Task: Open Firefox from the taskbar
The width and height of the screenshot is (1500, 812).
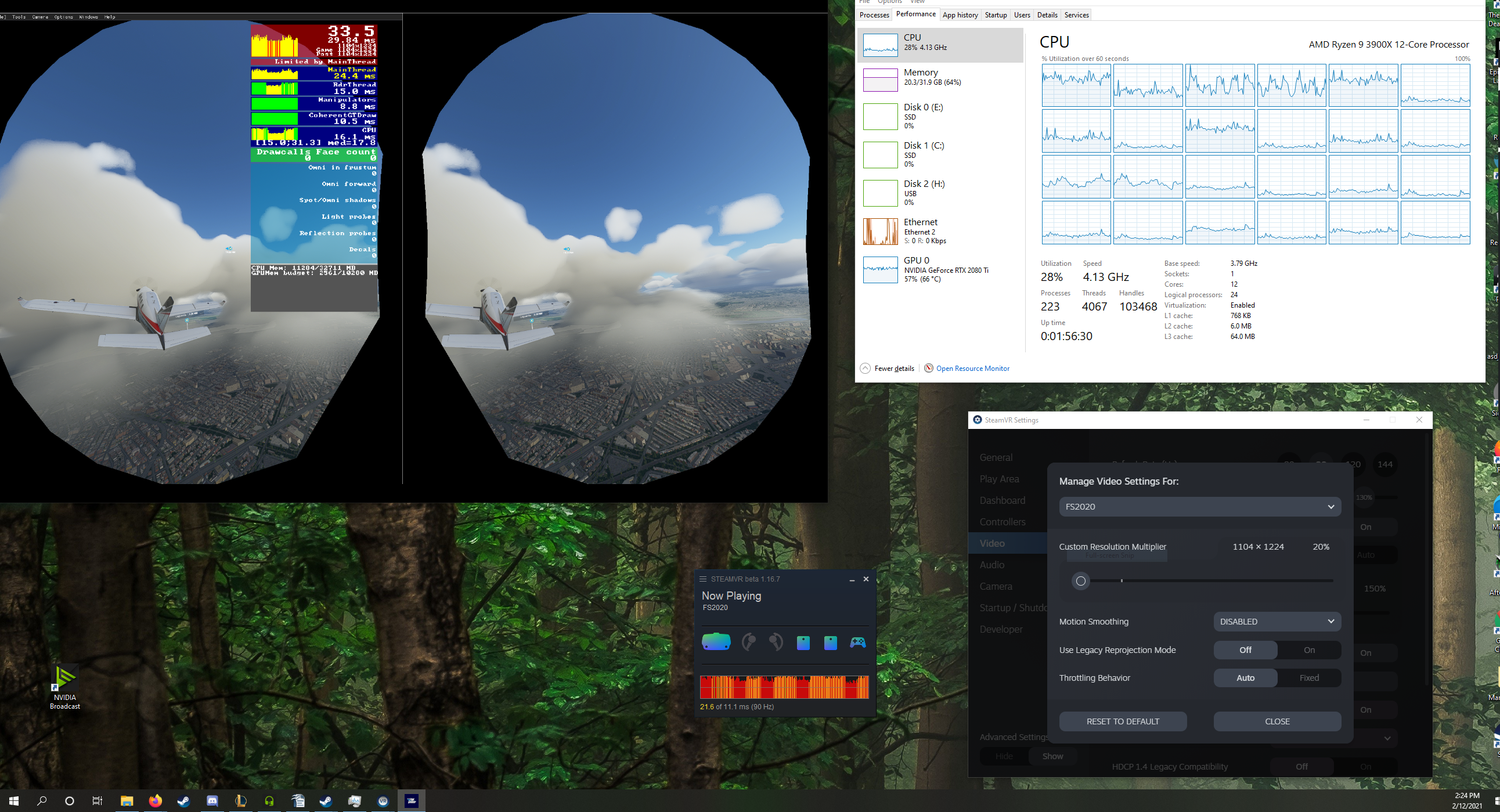Action: tap(155, 801)
